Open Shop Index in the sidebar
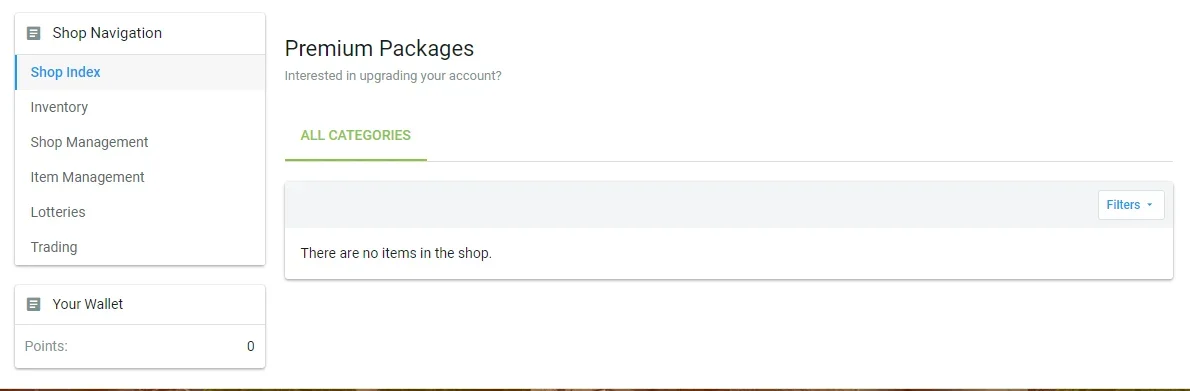 [140, 73]
